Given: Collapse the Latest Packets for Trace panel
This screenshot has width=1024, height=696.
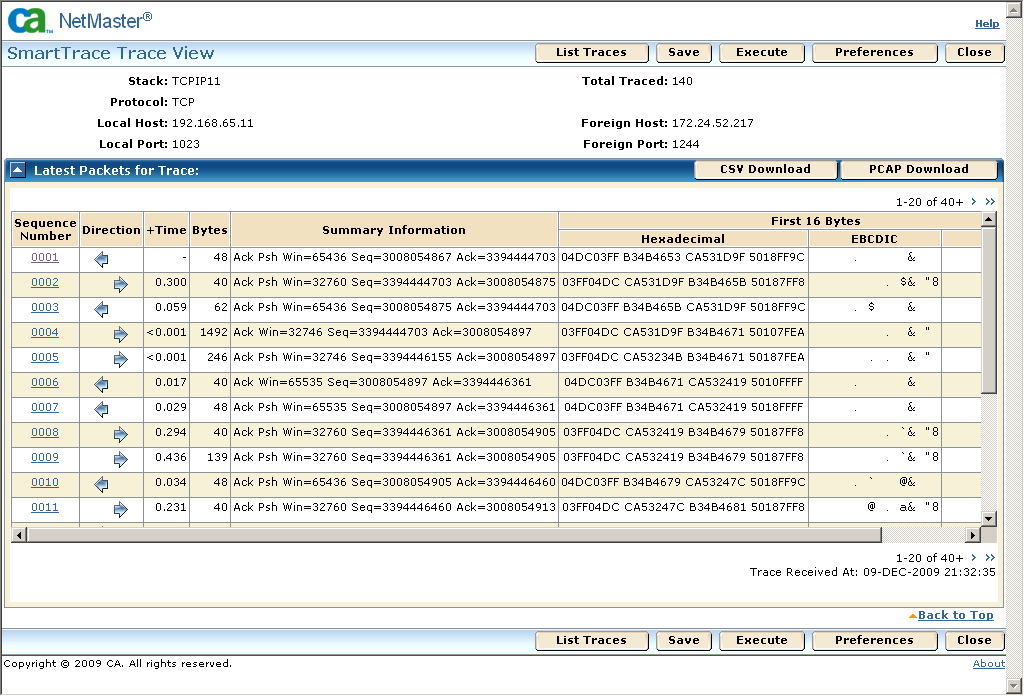Looking at the screenshot, I should click(16, 169).
